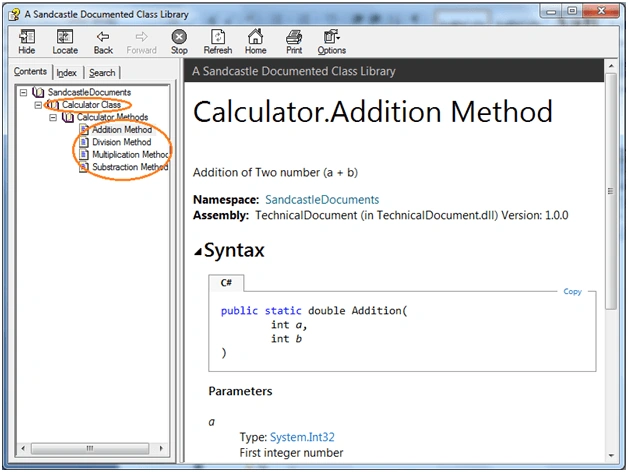Click the Substraction Method page icon
Screen dimensions: 628x472
pyautogui.click(x=84, y=167)
